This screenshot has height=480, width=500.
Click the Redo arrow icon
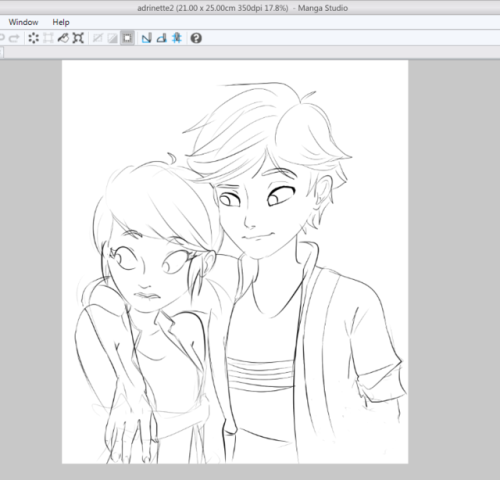coord(14,38)
